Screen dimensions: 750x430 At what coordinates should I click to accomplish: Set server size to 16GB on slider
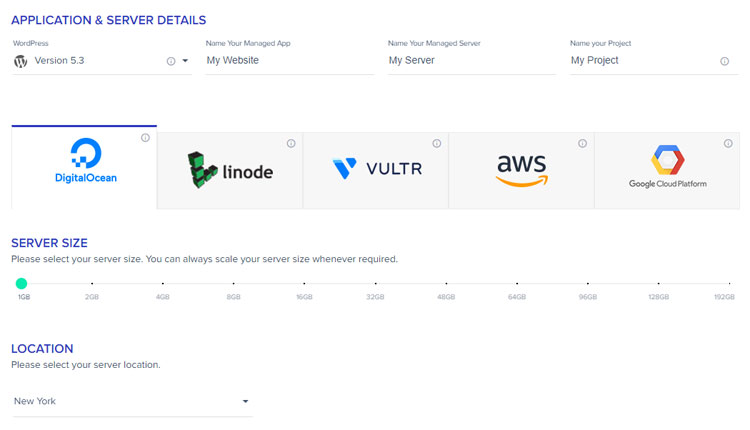tap(304, 284)
